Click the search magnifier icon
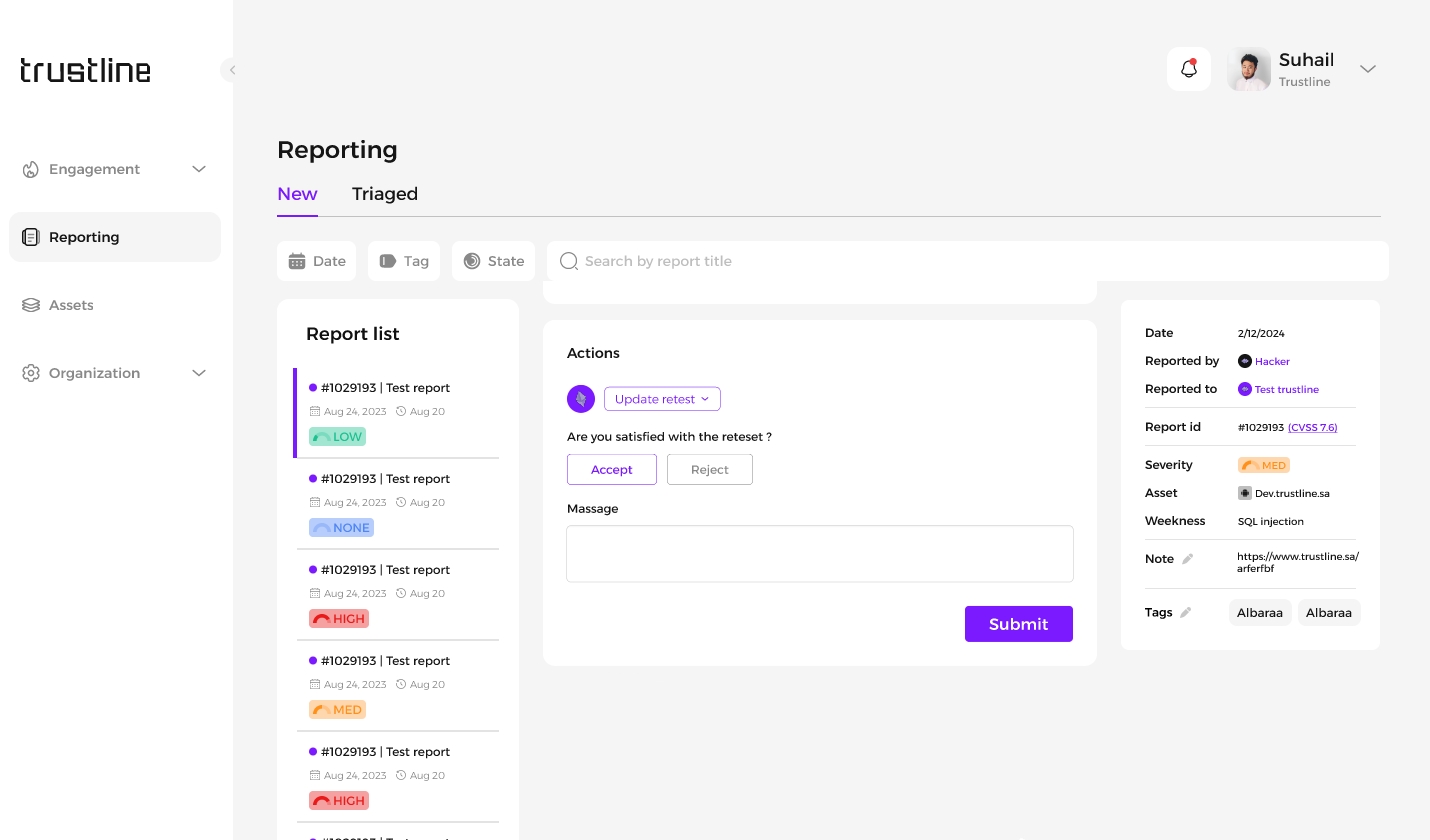 pos(569,261)
